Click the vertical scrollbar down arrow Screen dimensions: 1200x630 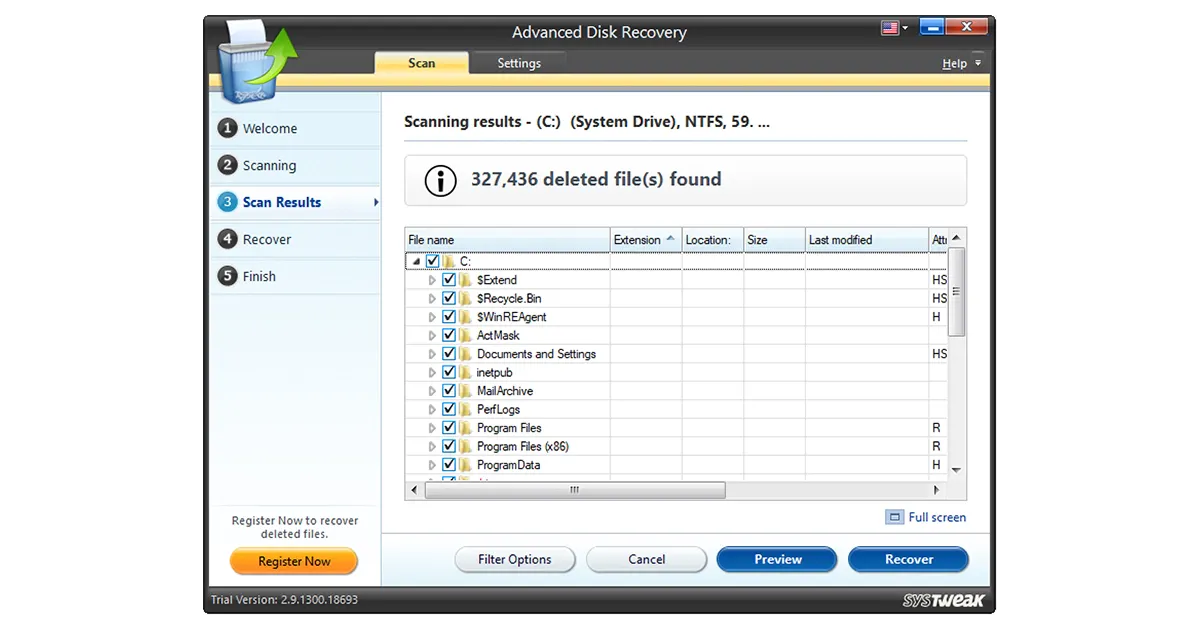coord(956,469)
